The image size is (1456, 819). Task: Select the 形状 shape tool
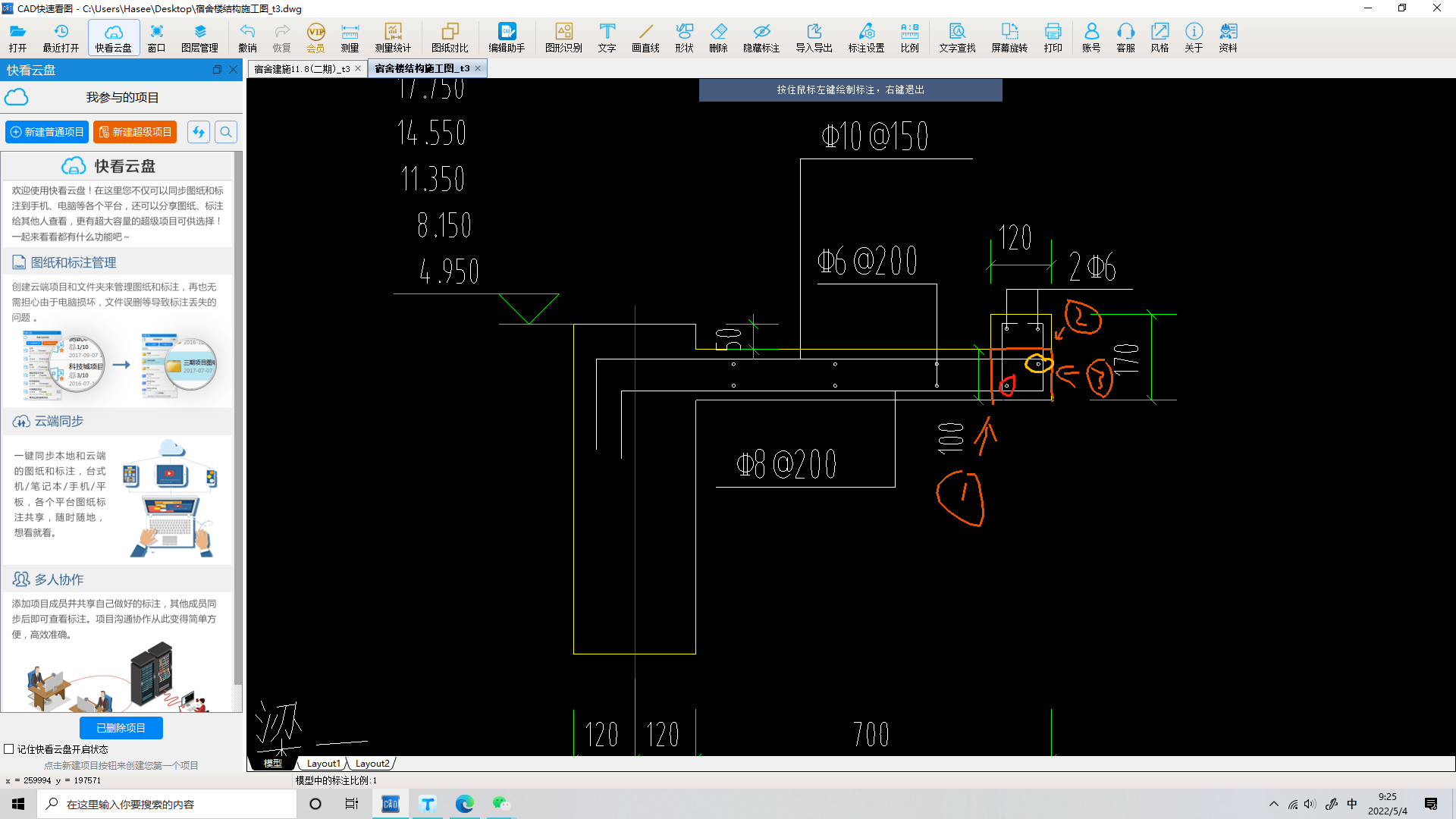(684, 37)
